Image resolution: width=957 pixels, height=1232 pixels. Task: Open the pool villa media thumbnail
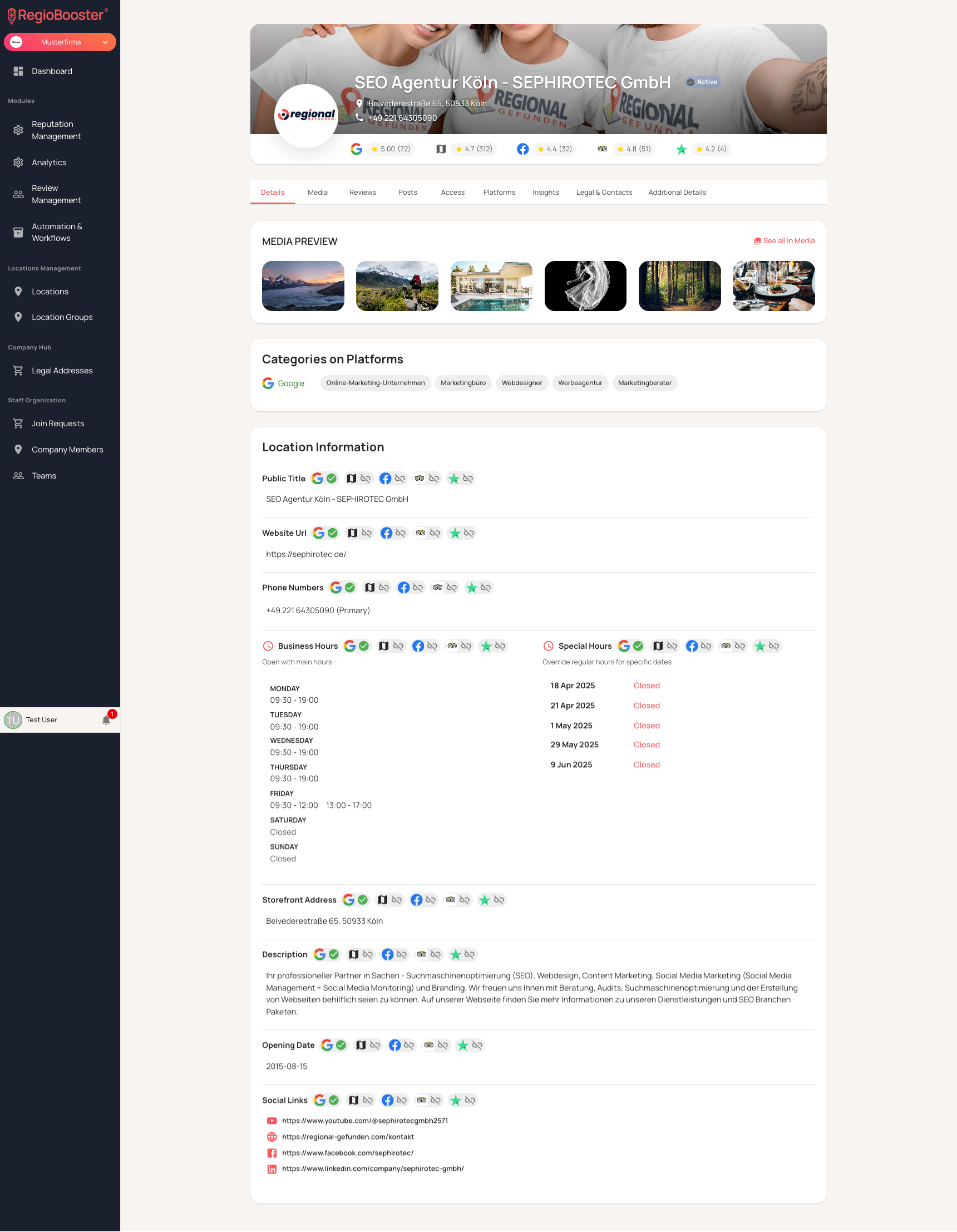coord(491,286)
